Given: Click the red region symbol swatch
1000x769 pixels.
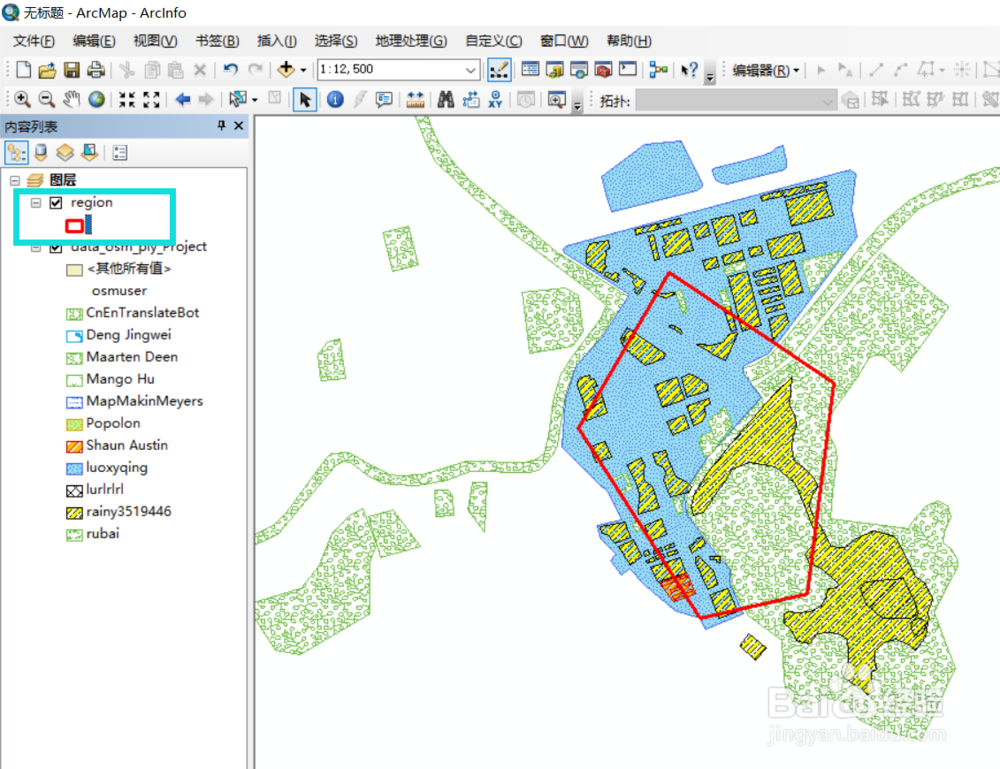Looking at the screenshot, I should pos(75,225).
